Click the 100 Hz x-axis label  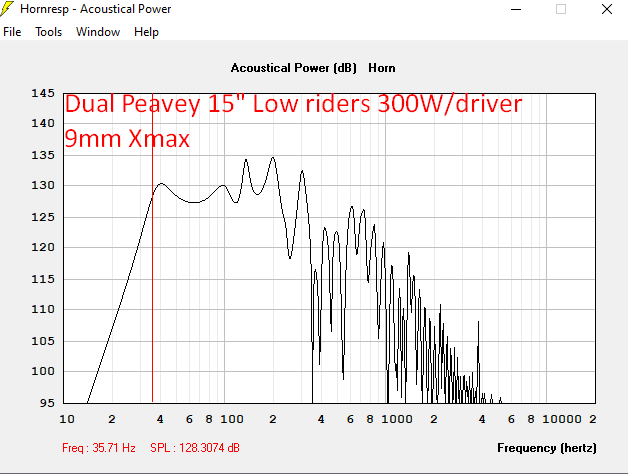click(232, 419)
